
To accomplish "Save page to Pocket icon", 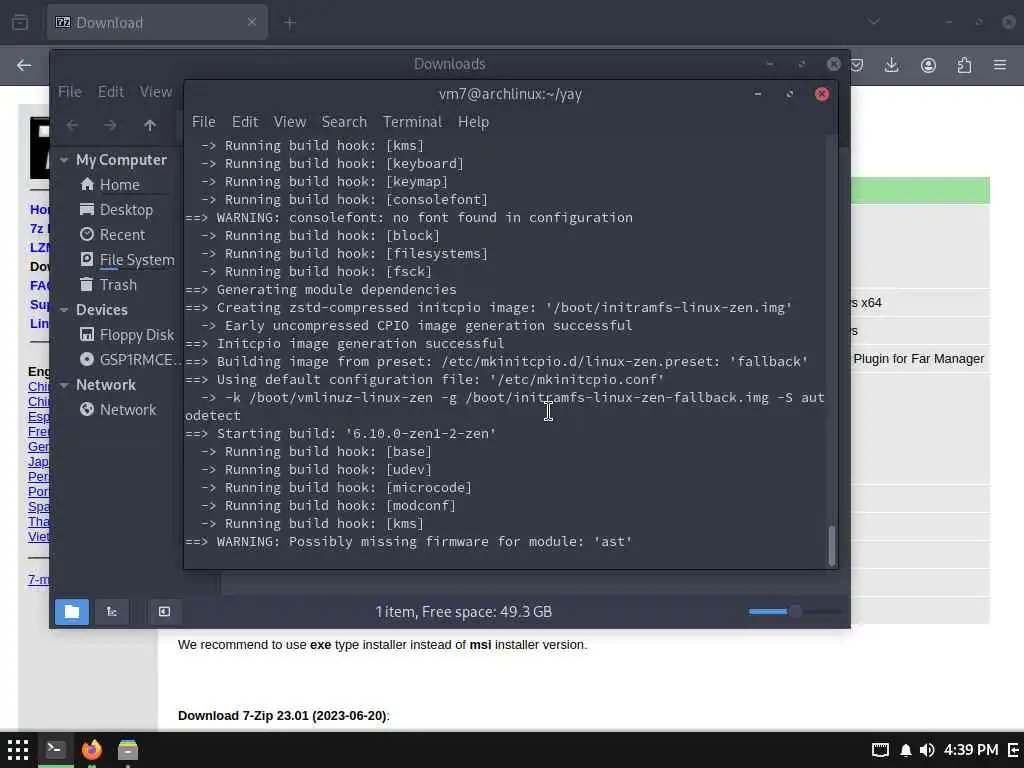I will [x=857, y=65].
